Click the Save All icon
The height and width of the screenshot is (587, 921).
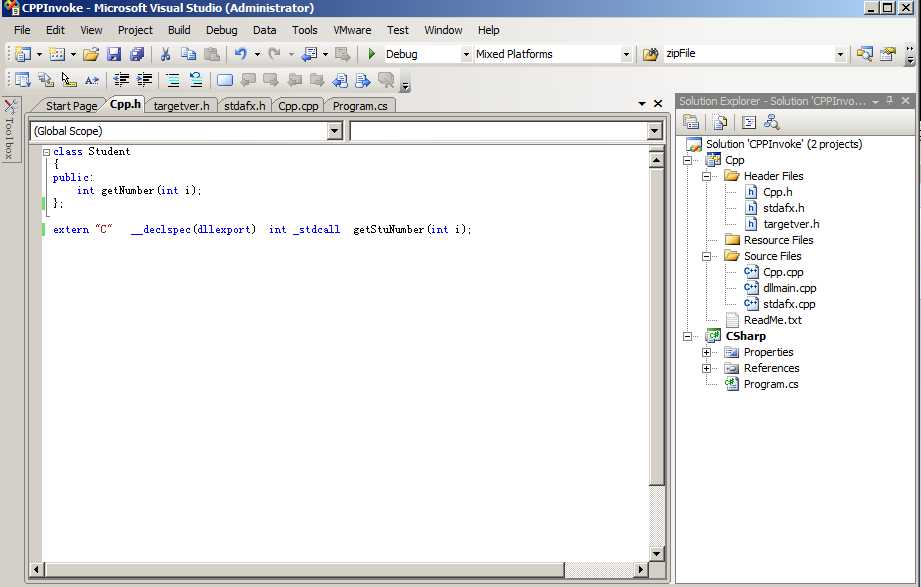137,54
